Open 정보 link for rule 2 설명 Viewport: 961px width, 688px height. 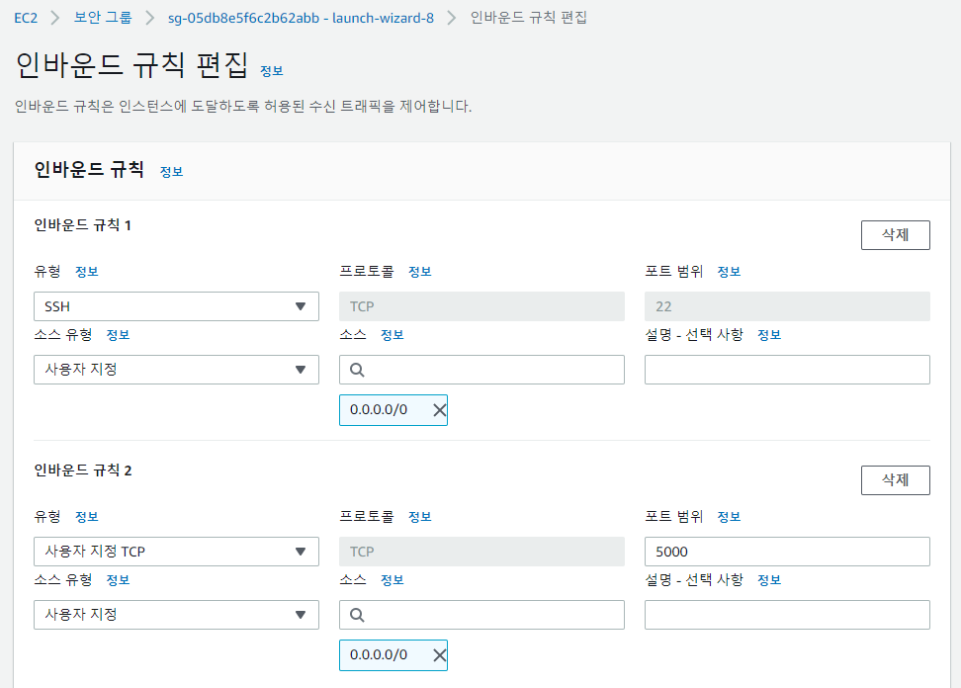(769, 580)
